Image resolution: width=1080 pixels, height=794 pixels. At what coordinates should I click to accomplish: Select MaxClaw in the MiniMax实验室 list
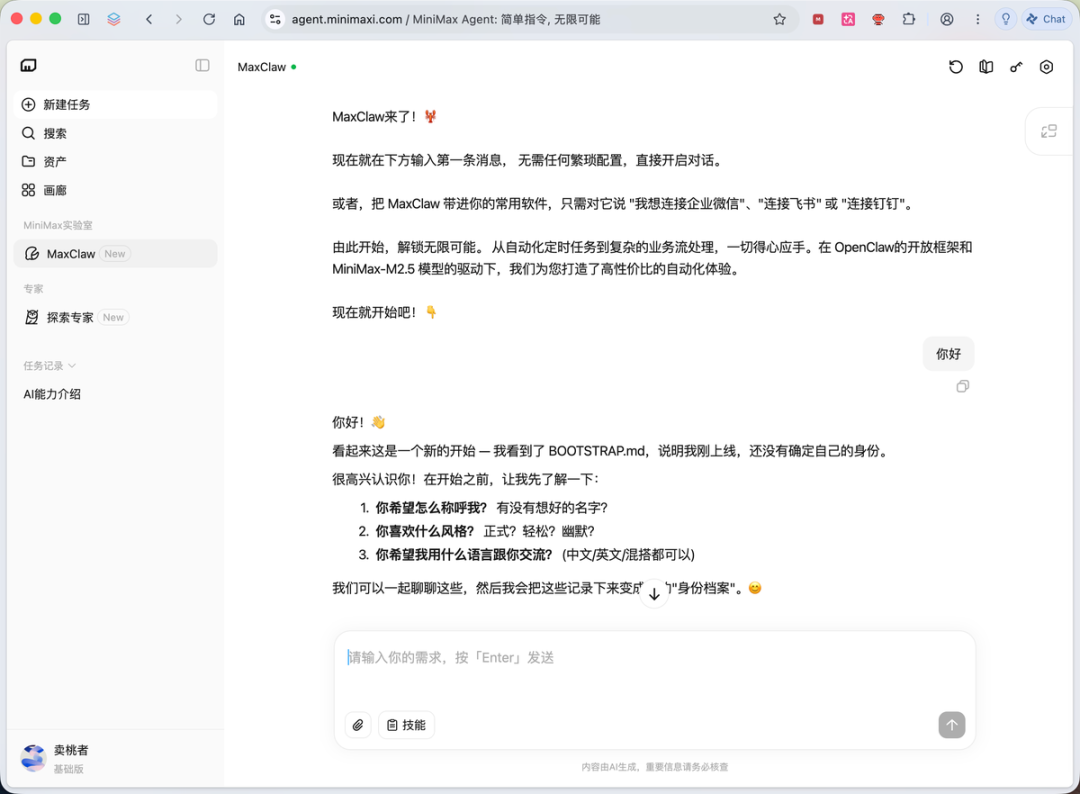[115, 253]
